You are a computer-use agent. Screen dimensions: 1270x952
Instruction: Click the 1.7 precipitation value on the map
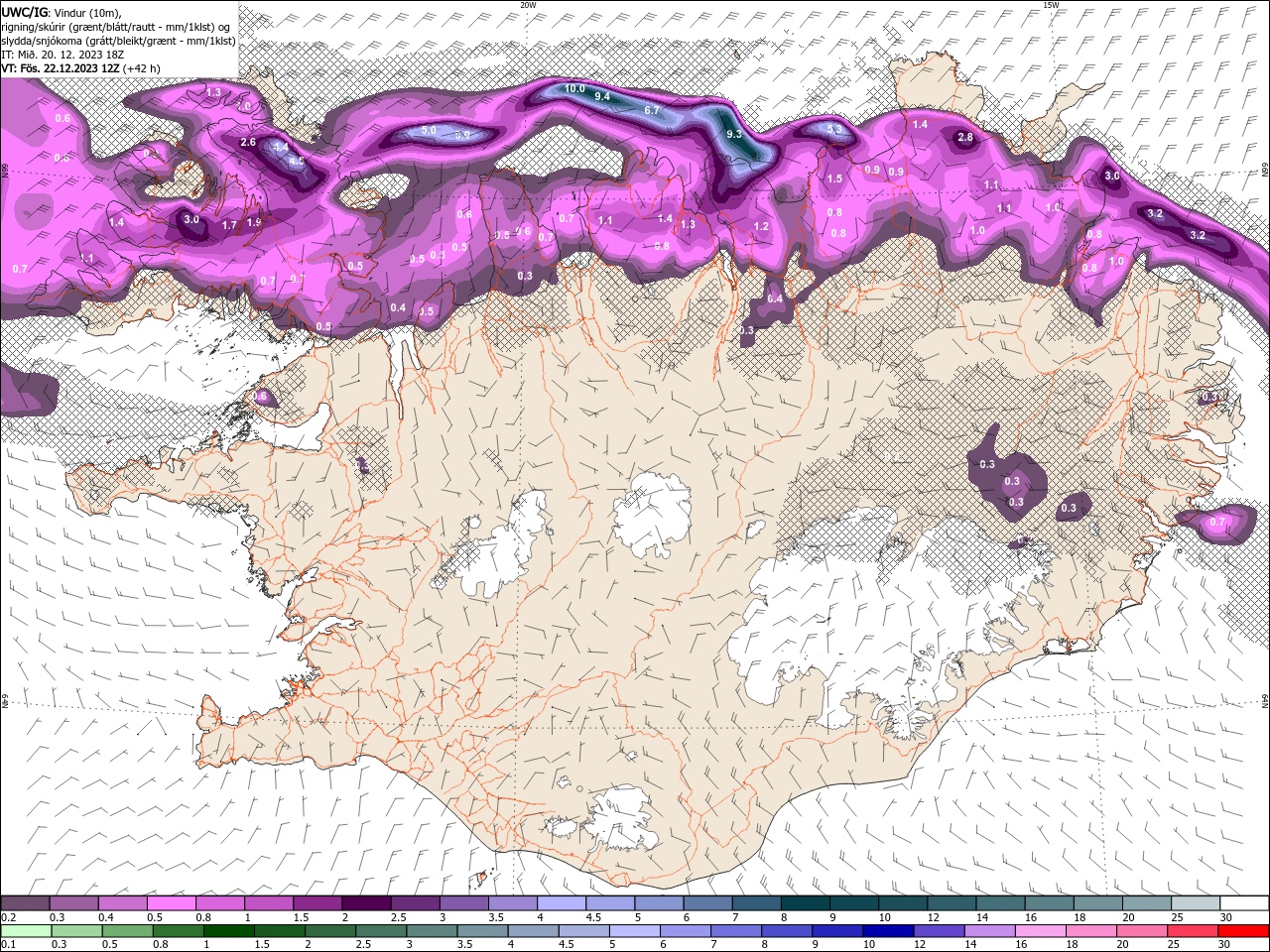pos(229,225)
